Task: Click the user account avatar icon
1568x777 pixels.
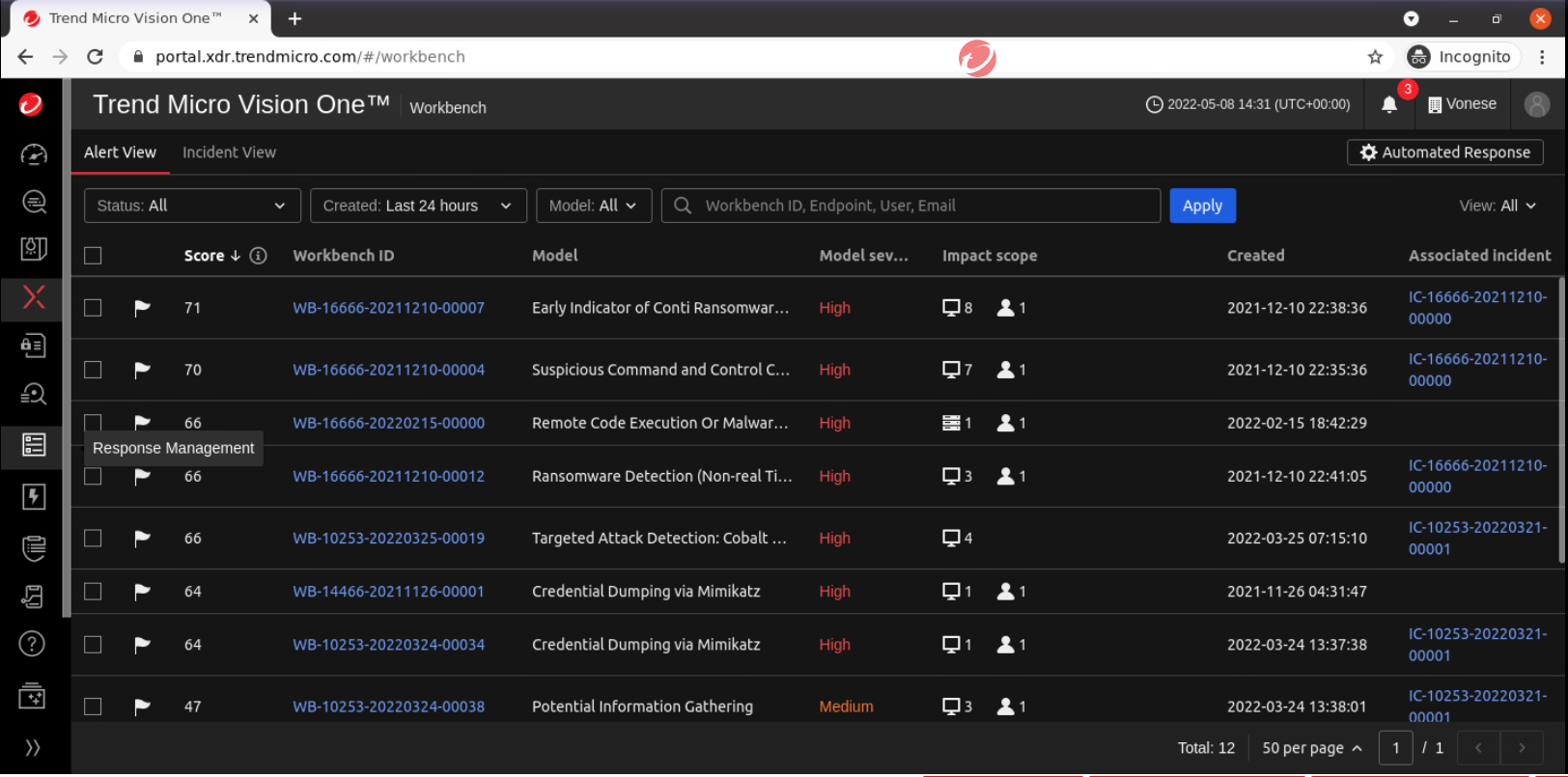Action: point(1536,104)
